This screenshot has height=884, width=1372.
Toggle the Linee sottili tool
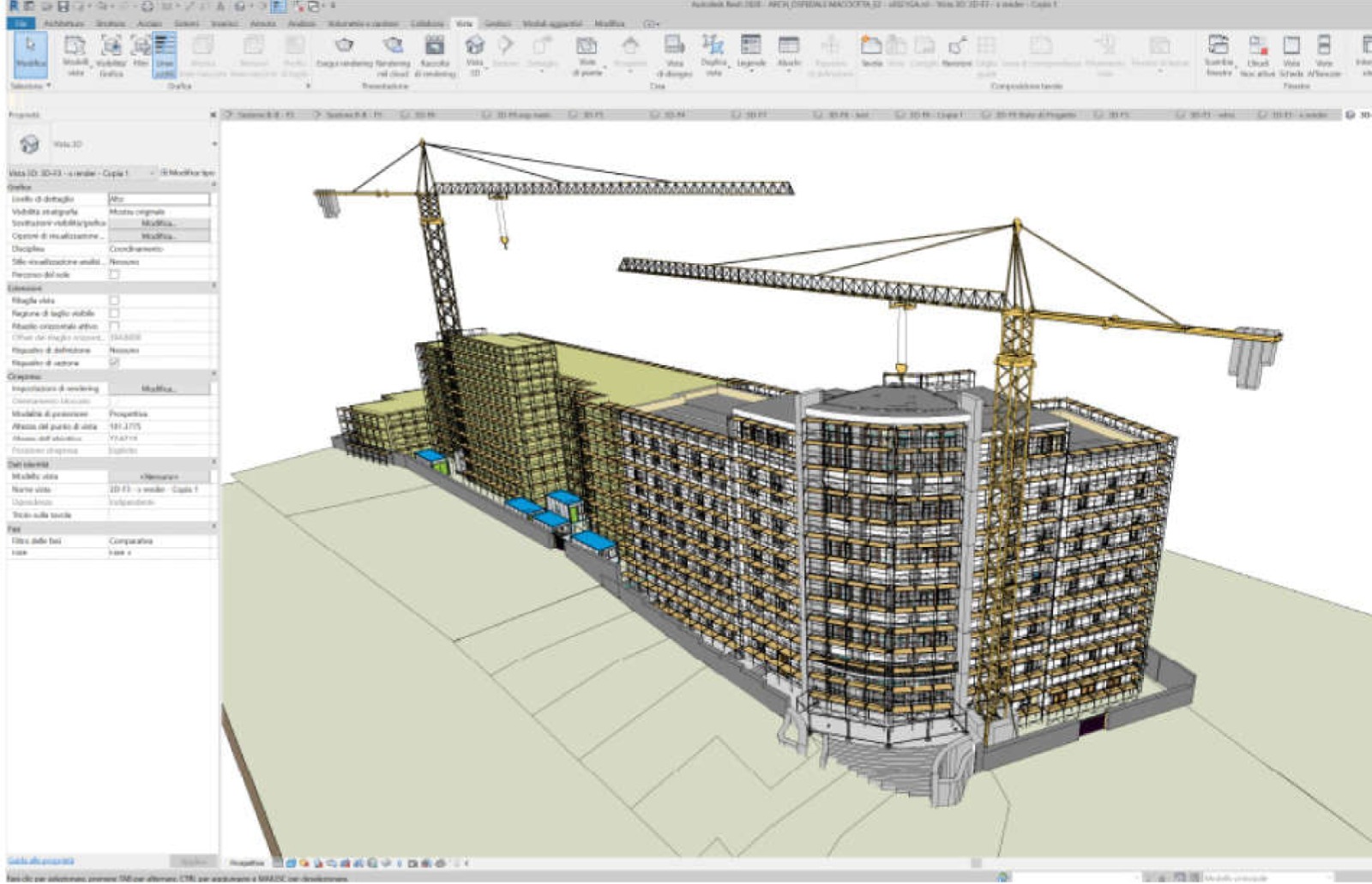165,53
